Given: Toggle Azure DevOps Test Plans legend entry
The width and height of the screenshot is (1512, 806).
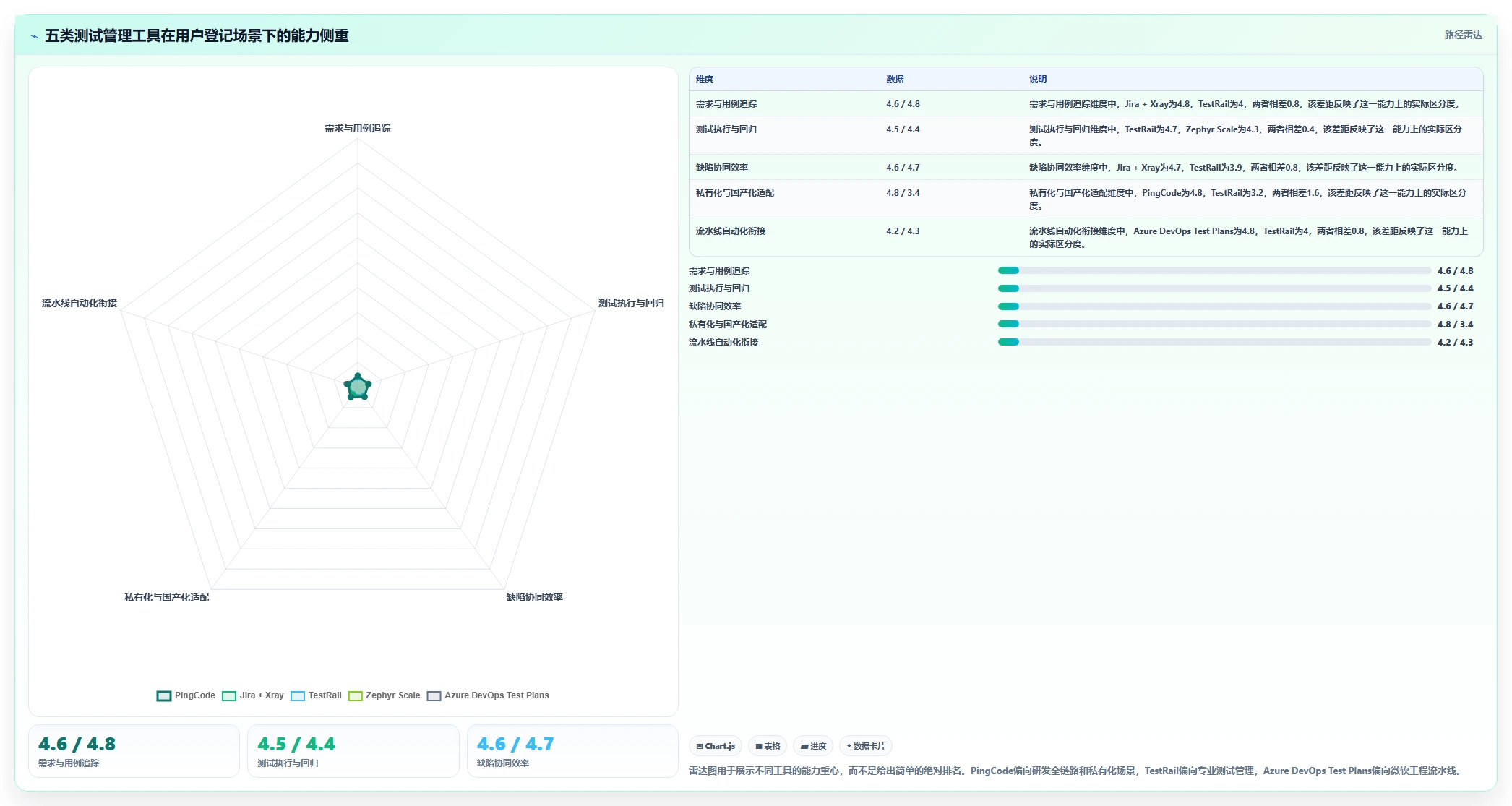Looking at the screenshot, I should click(x=488, y=695).
